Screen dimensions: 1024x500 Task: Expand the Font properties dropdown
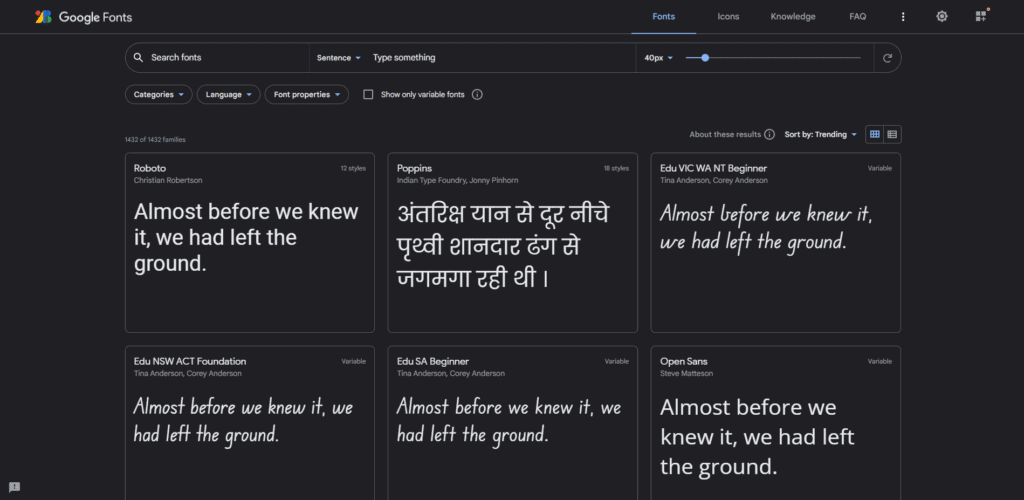pos(307,95)
